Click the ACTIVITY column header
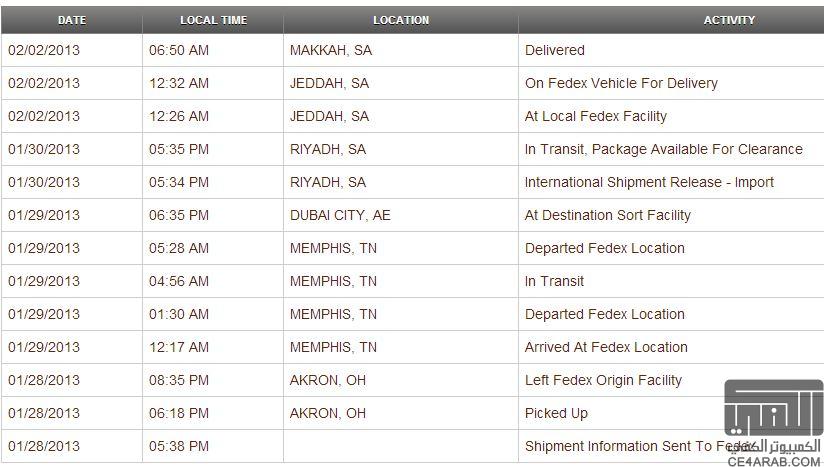This screenshot has width=824, height=467. [x=729, y=20]
